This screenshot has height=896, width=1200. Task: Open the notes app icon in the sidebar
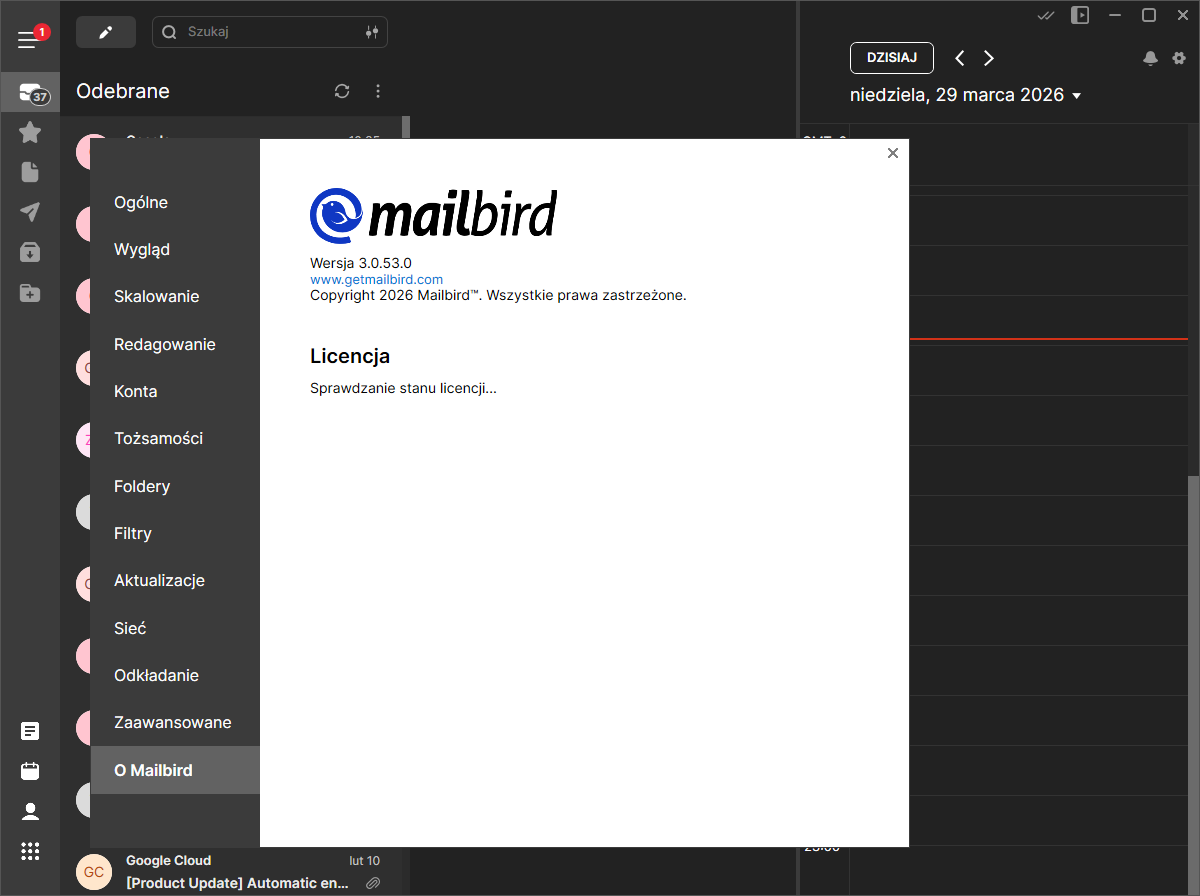tap(30, 731)
